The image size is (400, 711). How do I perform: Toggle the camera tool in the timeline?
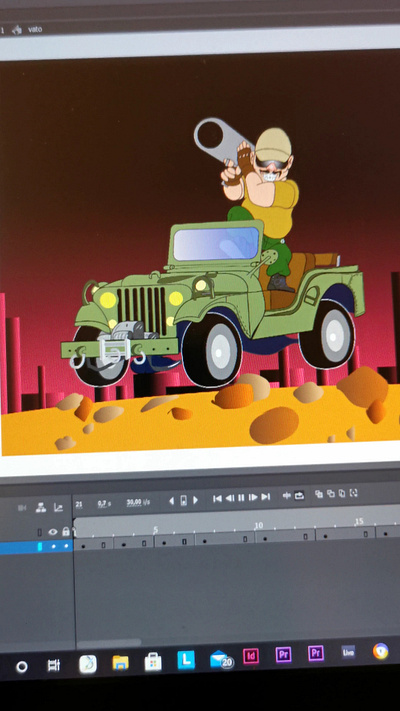(22, 508)
